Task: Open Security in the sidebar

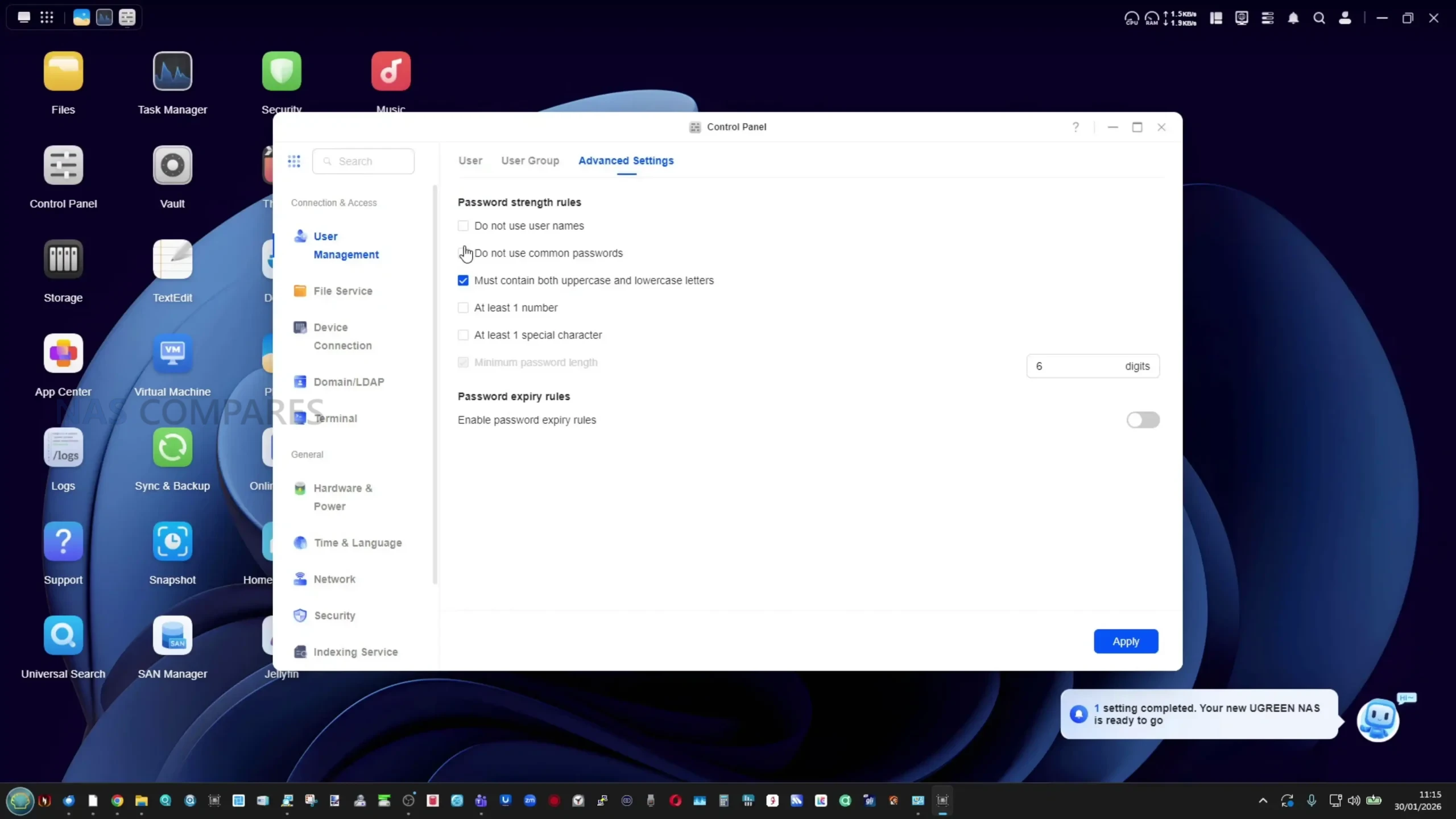Action: pos(334,615)
